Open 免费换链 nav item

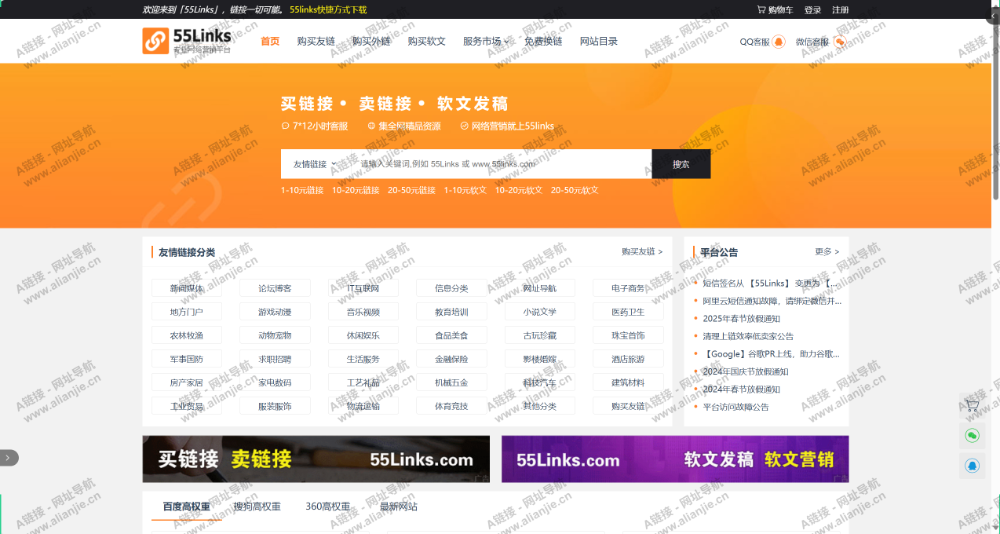pos(543,41)
